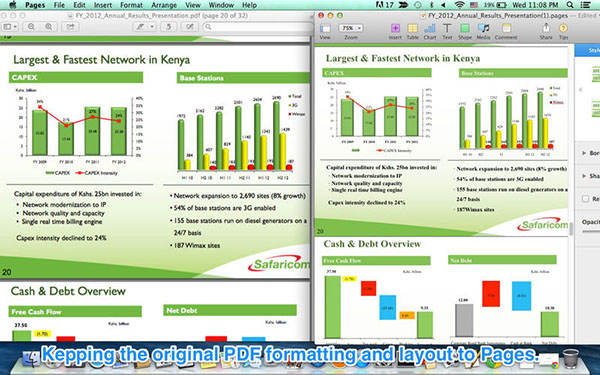Screen dimensions: 600x375
Task: Open the Format menu
Action: (131, 5)
